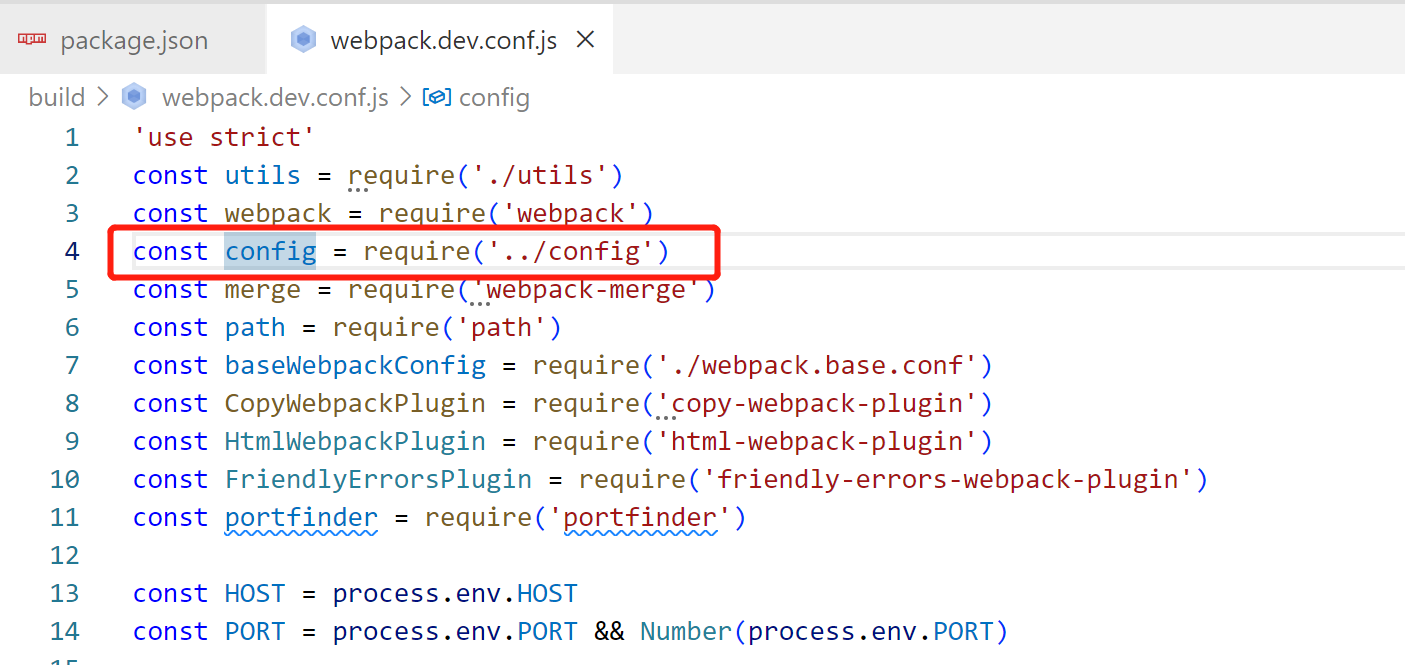Screen dimensions: 1405x665
Task: Click the CopyWebpackPlugin variable
Action: click(355, 403)
